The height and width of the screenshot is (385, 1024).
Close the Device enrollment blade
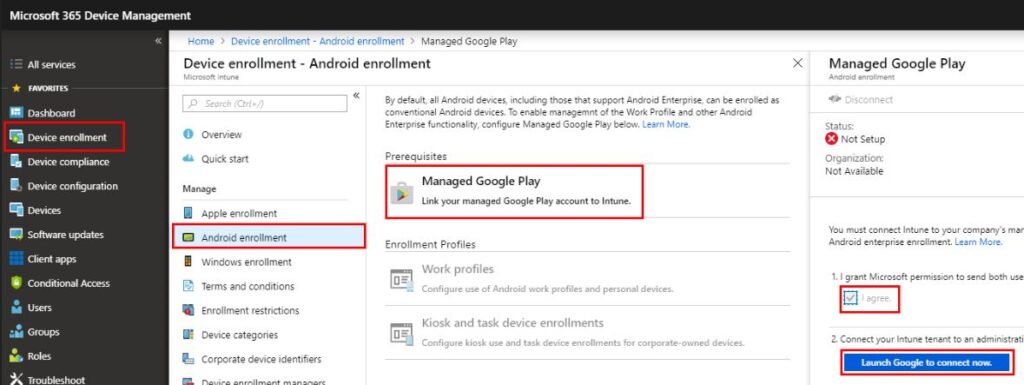pos(797,63)
